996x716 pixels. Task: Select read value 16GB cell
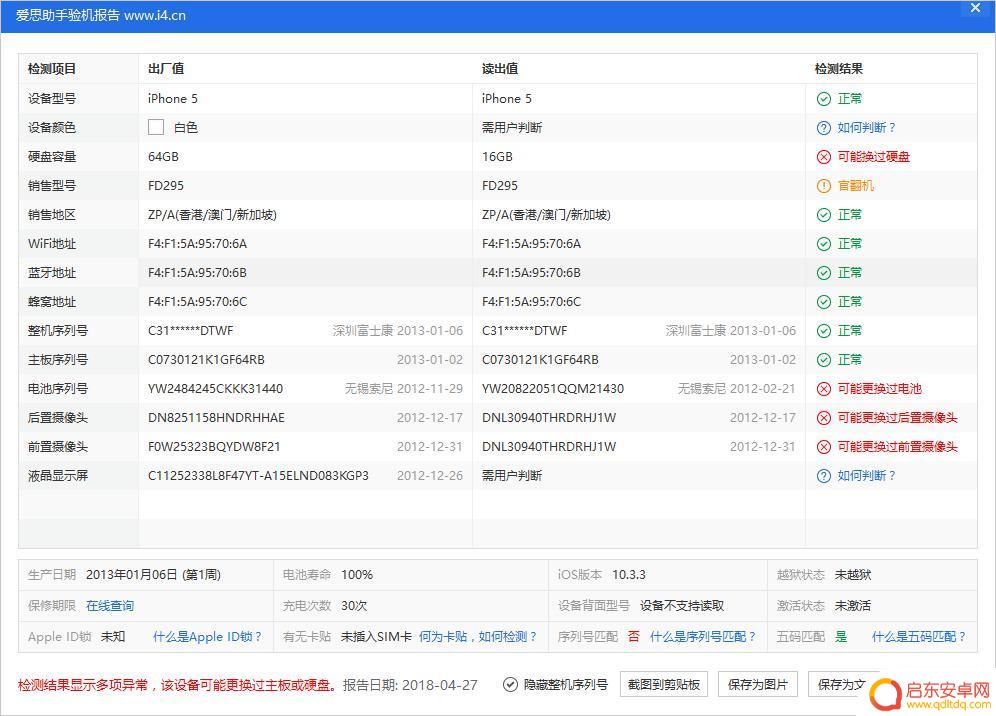click(497, 157)
